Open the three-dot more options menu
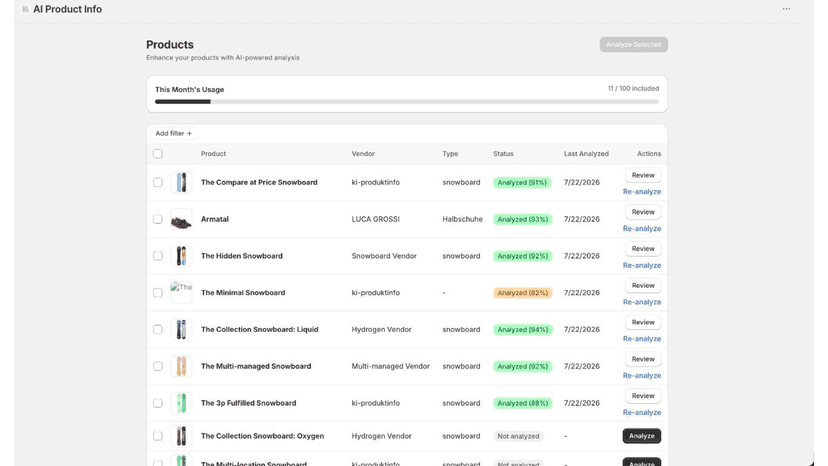Viewport: 828px width, 466px height. tap(786, 9)
